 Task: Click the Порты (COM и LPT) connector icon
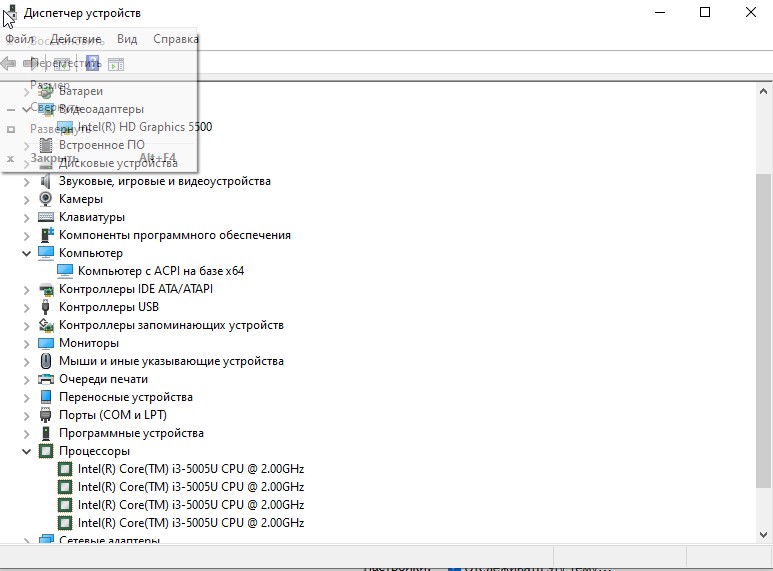pyautogui.click(x=45, y=415)
